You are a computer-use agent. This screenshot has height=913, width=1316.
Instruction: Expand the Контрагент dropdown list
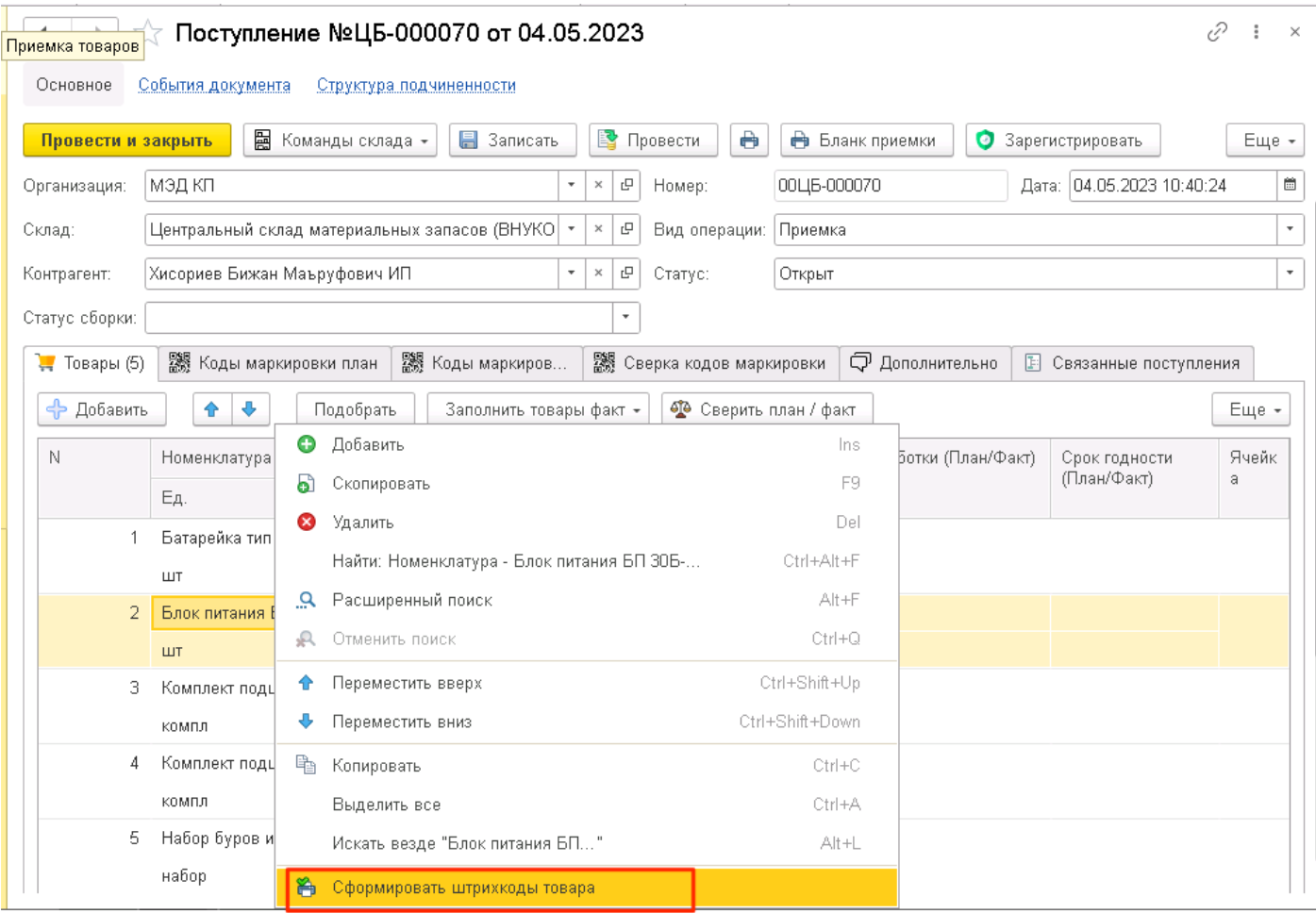coord(571,274)
